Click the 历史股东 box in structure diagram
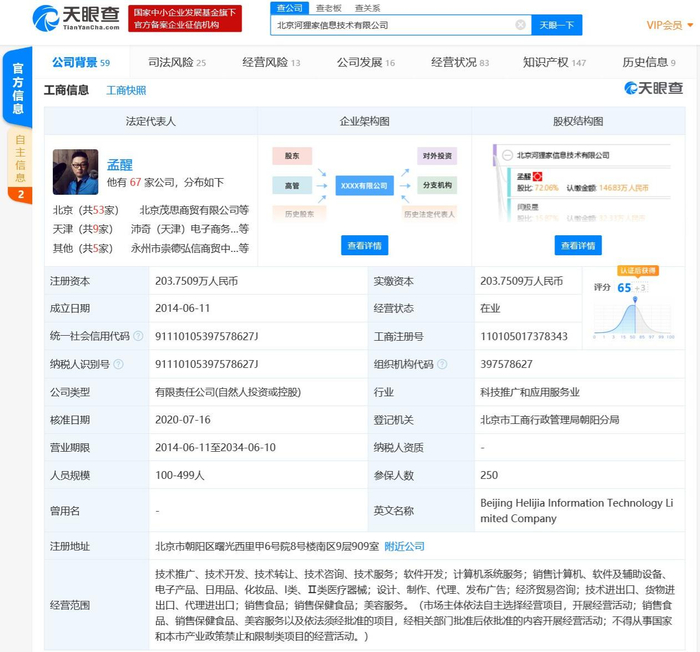 (x=299, y=214)
